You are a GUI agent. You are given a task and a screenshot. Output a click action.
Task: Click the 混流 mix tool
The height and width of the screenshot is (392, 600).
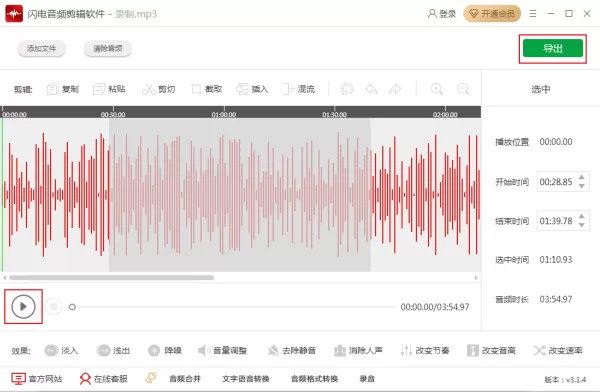299,89
